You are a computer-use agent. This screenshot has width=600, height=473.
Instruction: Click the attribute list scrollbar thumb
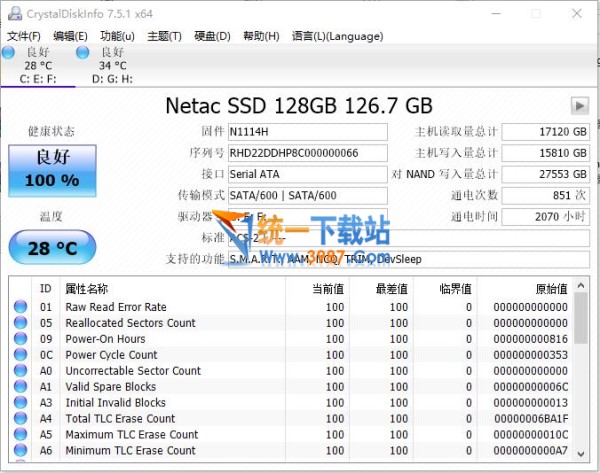(580, 318)
